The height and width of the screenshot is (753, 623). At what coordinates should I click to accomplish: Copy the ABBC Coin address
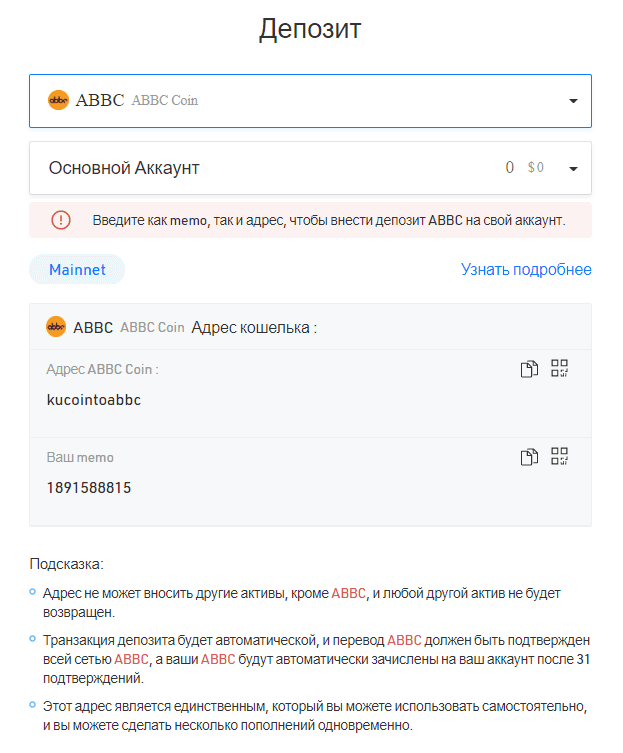(529, 369)
